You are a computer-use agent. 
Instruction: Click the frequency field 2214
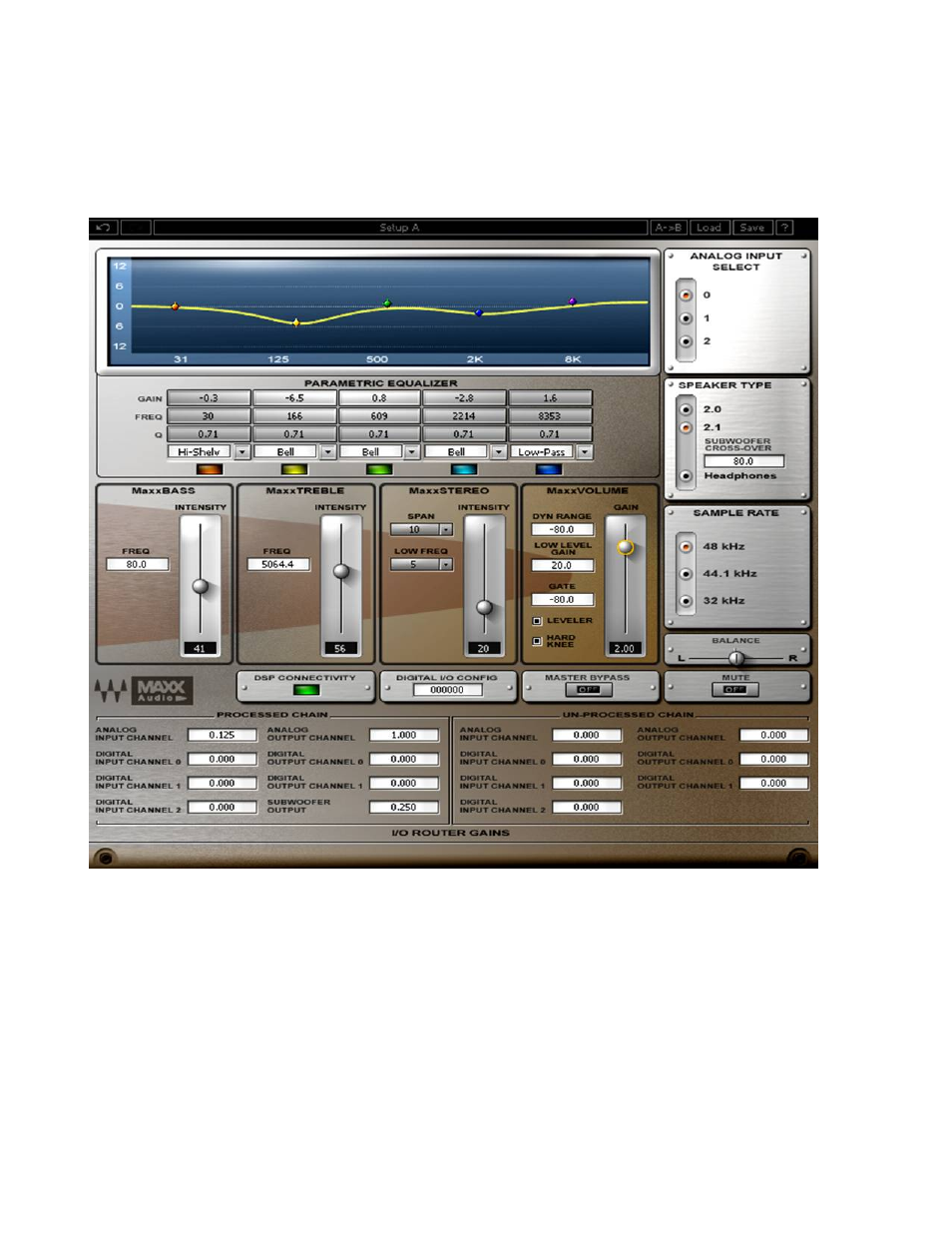pyautogui.click(x=464, y=416)
